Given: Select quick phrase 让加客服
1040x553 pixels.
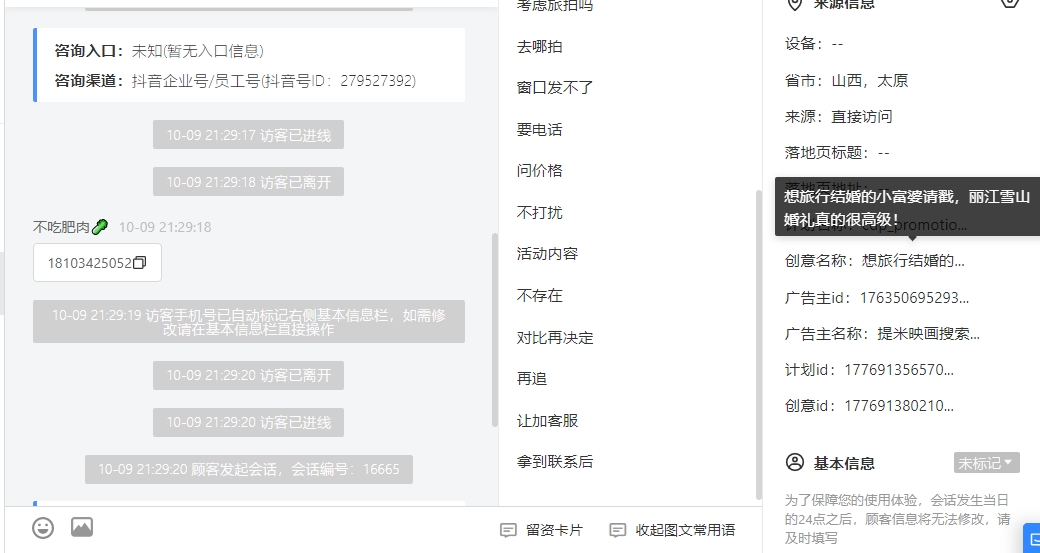Looking at the screenshot, I should pyautogui.click(x=547, y=421).
